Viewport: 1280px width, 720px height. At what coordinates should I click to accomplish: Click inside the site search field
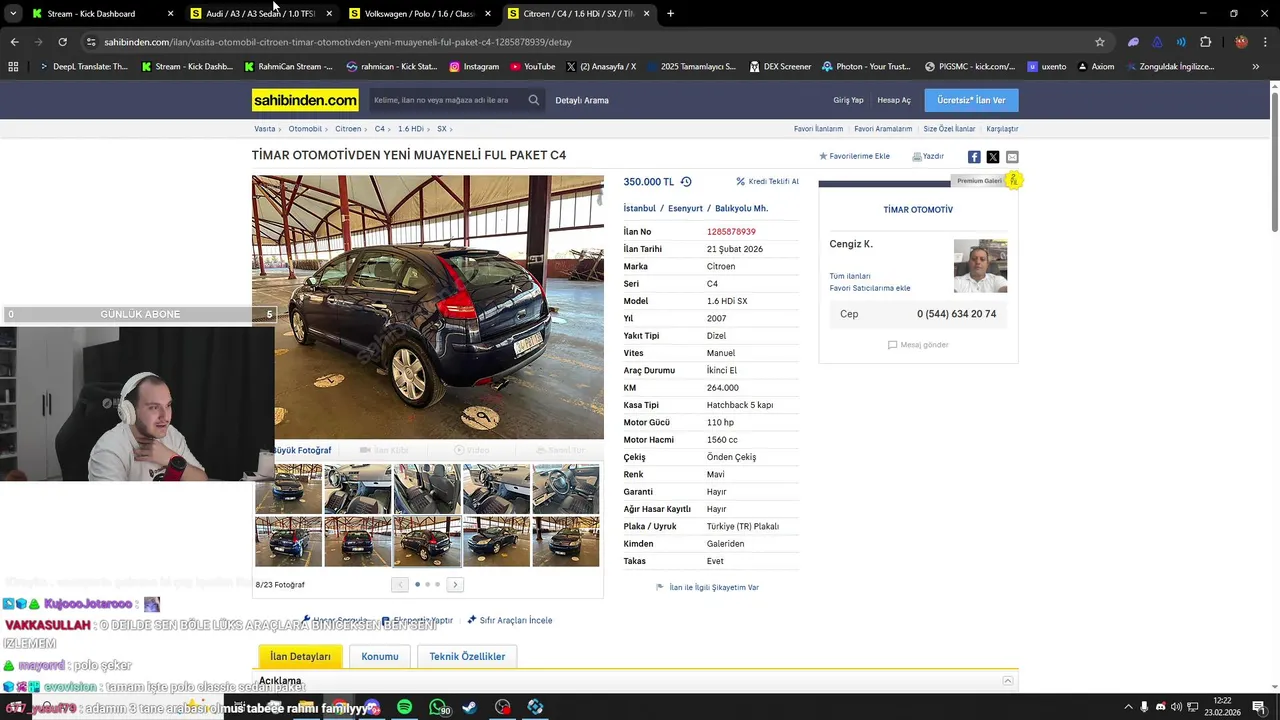[445, 100]
